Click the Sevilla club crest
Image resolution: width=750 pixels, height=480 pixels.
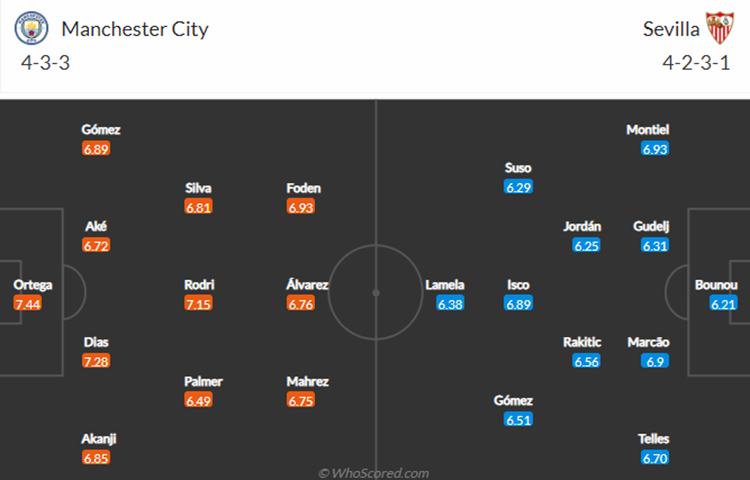(719, 29)
